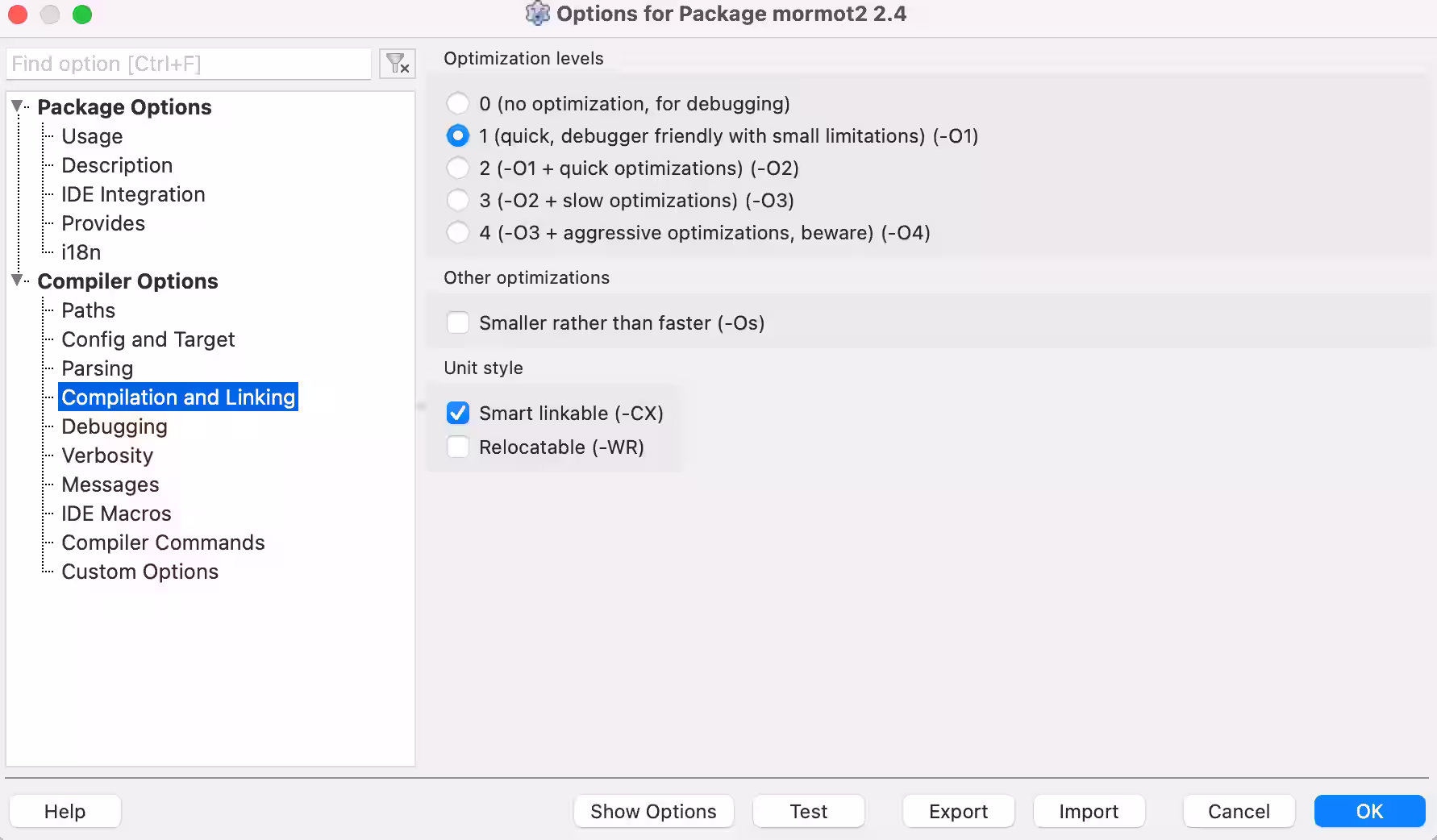Viewport: 1437px width, 840px height.
Task: Click the Test button
Action: (x=808, y=811)
